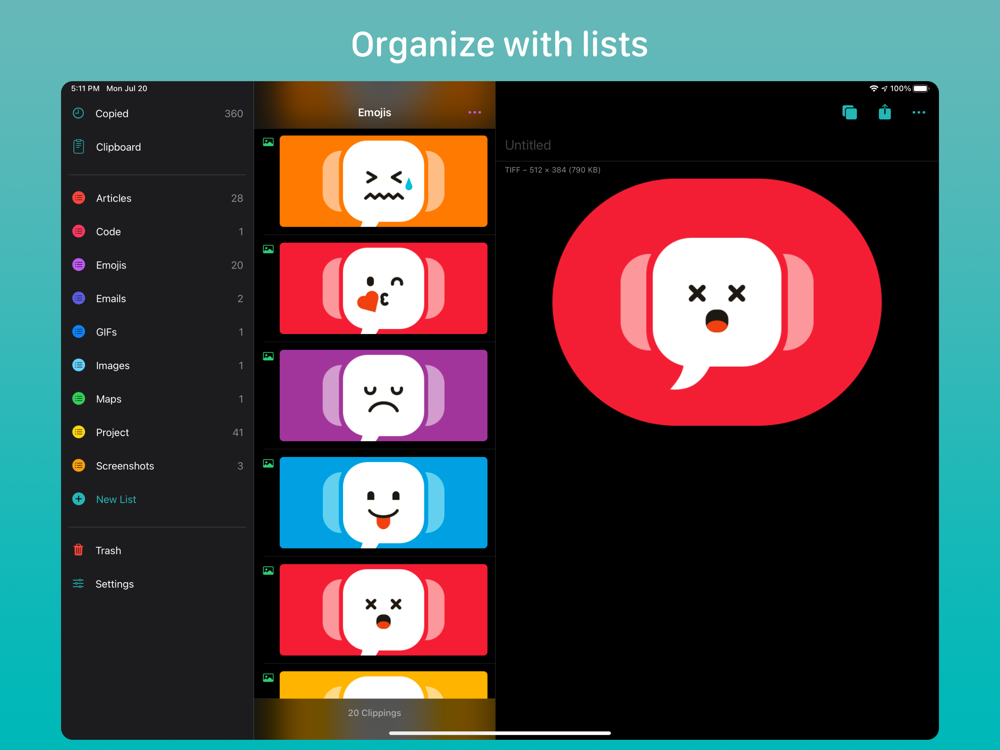Click the New List plus icon
This screenshot has width=1000, height=750.
[78, 499]
